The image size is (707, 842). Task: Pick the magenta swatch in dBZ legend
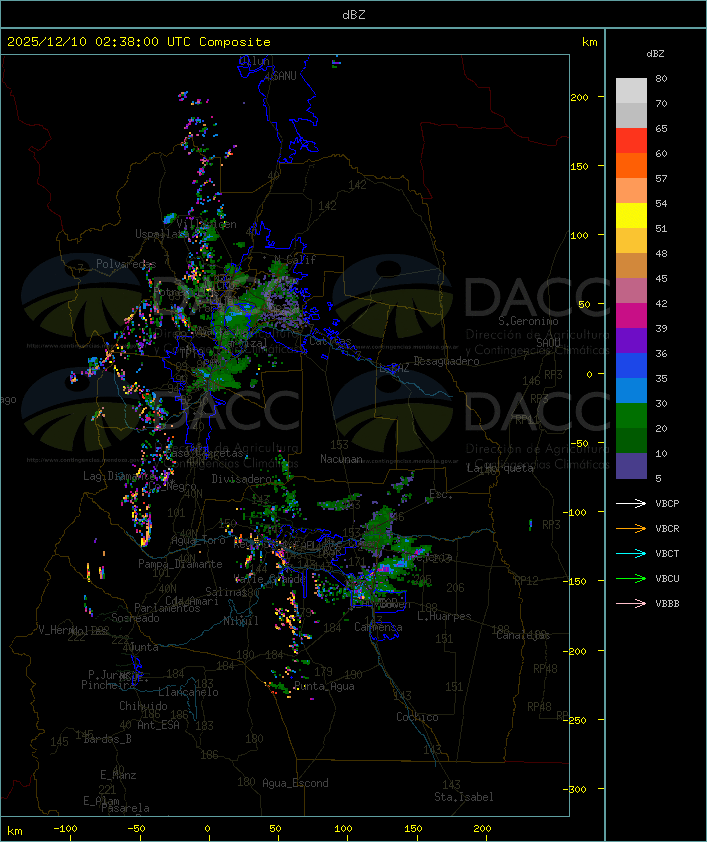point(631,316)
